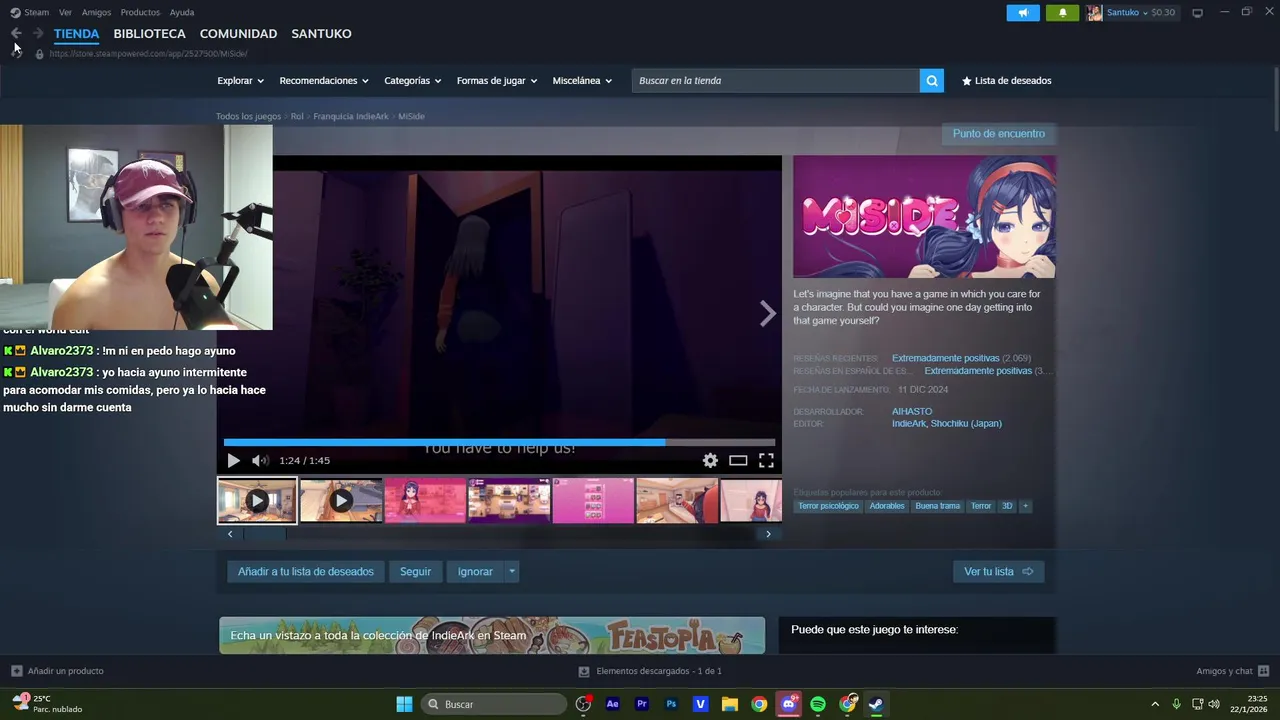This screenshot has width=1280, height=720.
Task: Click the plus to add a tag
Action: (x=1025, y=506)
